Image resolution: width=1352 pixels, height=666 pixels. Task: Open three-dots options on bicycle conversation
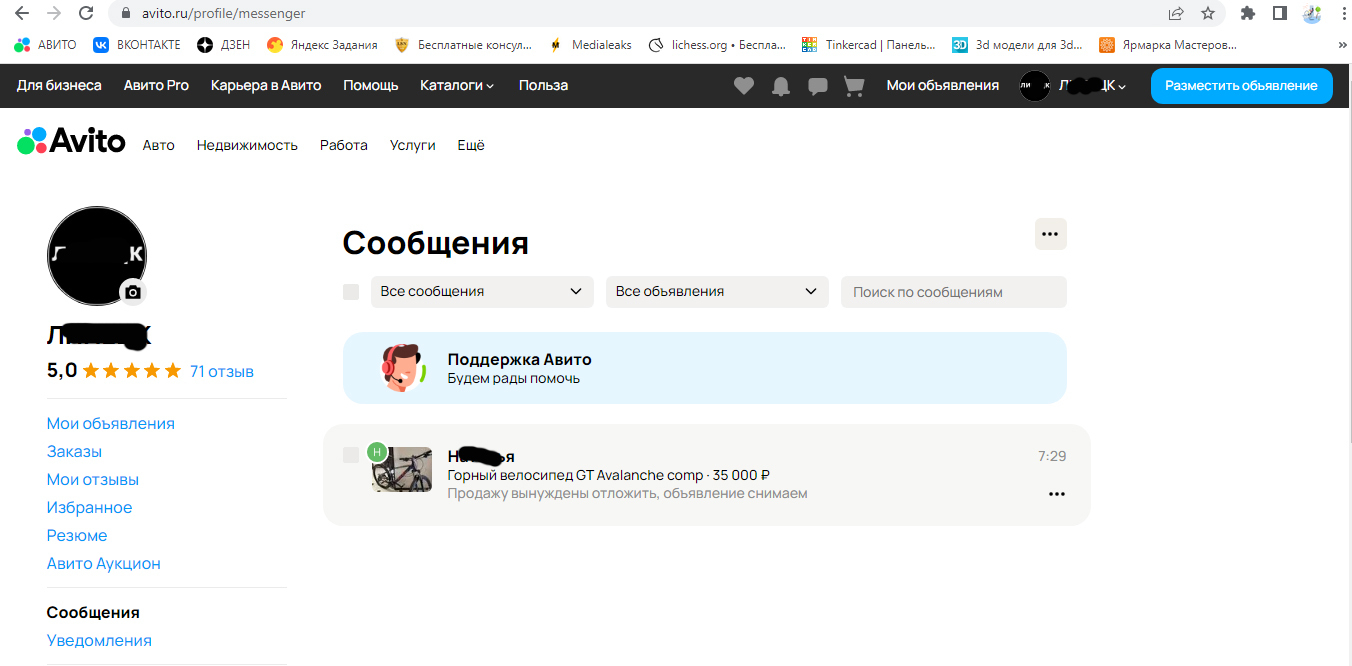coord(1056,494)
